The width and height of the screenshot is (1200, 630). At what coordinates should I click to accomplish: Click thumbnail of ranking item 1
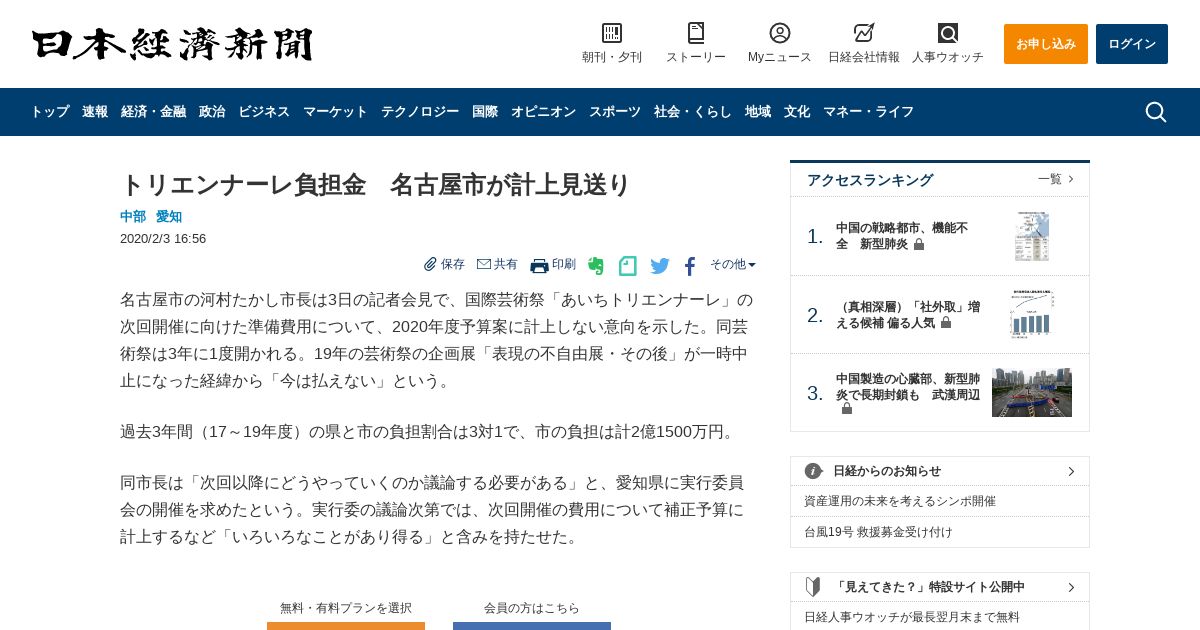click(1032, 236)
